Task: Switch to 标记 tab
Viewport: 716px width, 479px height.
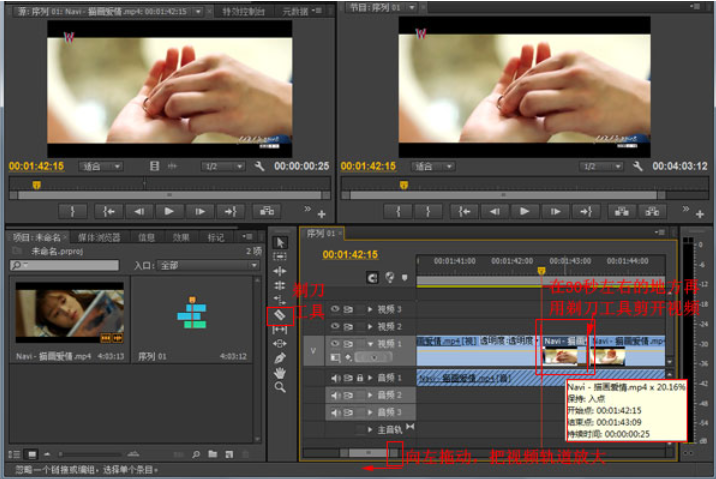Action: (216, 237)
